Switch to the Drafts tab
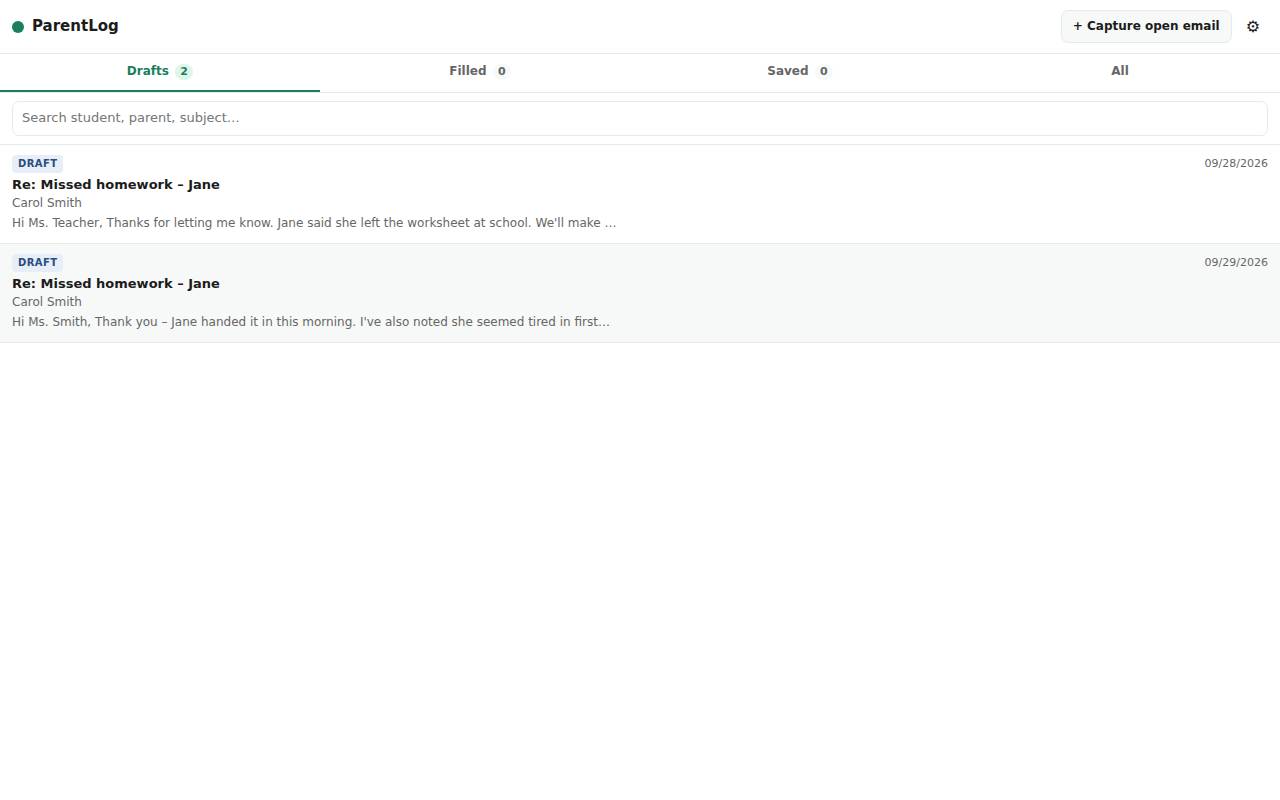The width and height of the screenshot is (1280, 800). click(160, 72)
